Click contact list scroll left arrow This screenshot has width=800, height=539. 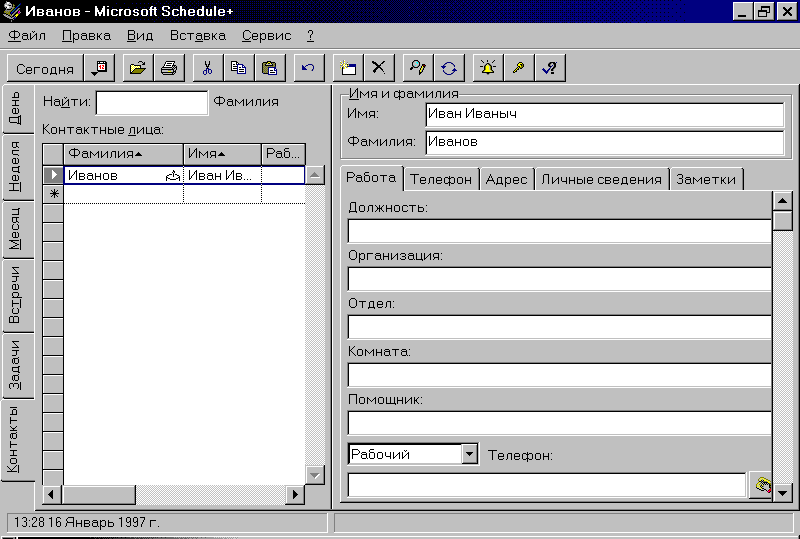(52, 494)
